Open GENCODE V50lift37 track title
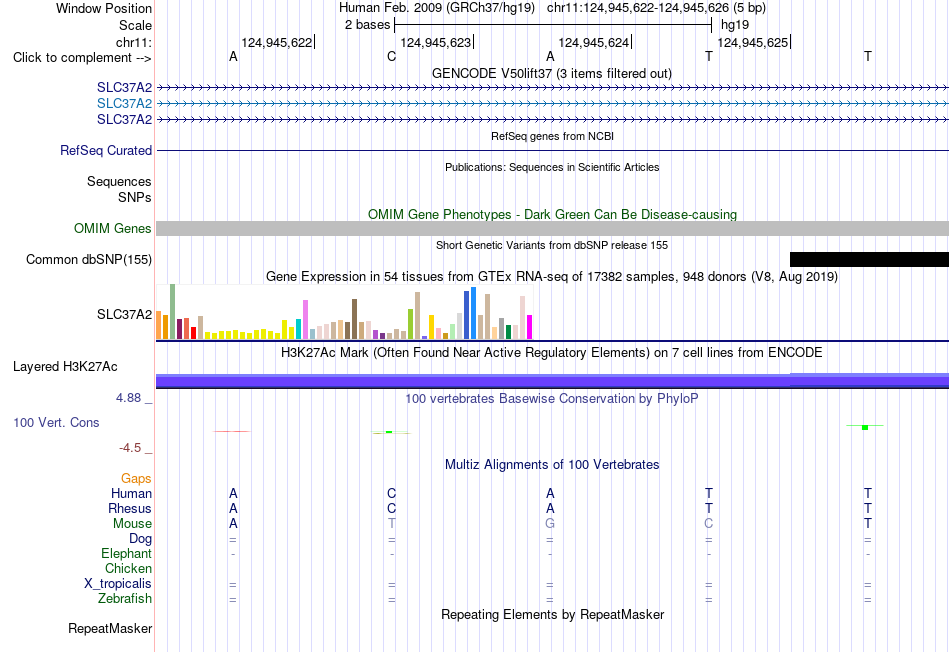Viewport: 950px width, 652px height. [x=551, y=73]
